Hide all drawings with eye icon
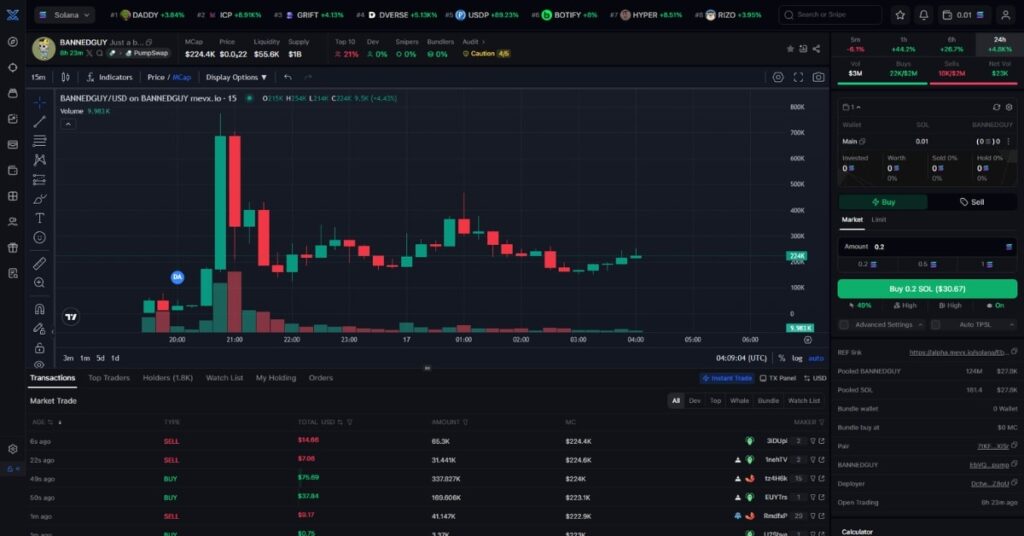Image resolution: width=1024 pixels, height=536 pixels. pos(39,365)
